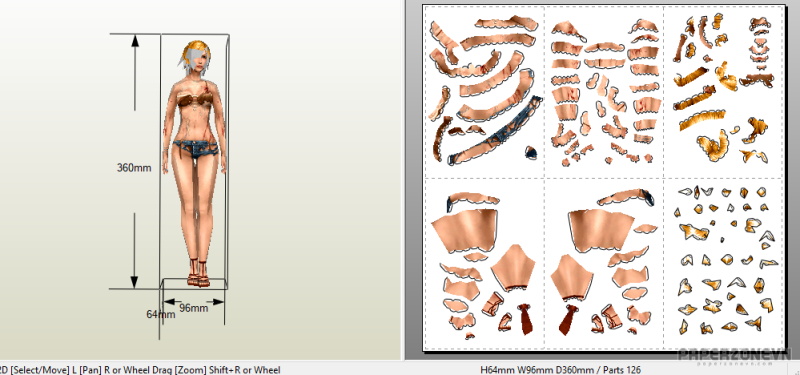
Task: Select the character's blonde hair in 3D view
Action: [x=194, y=55]
